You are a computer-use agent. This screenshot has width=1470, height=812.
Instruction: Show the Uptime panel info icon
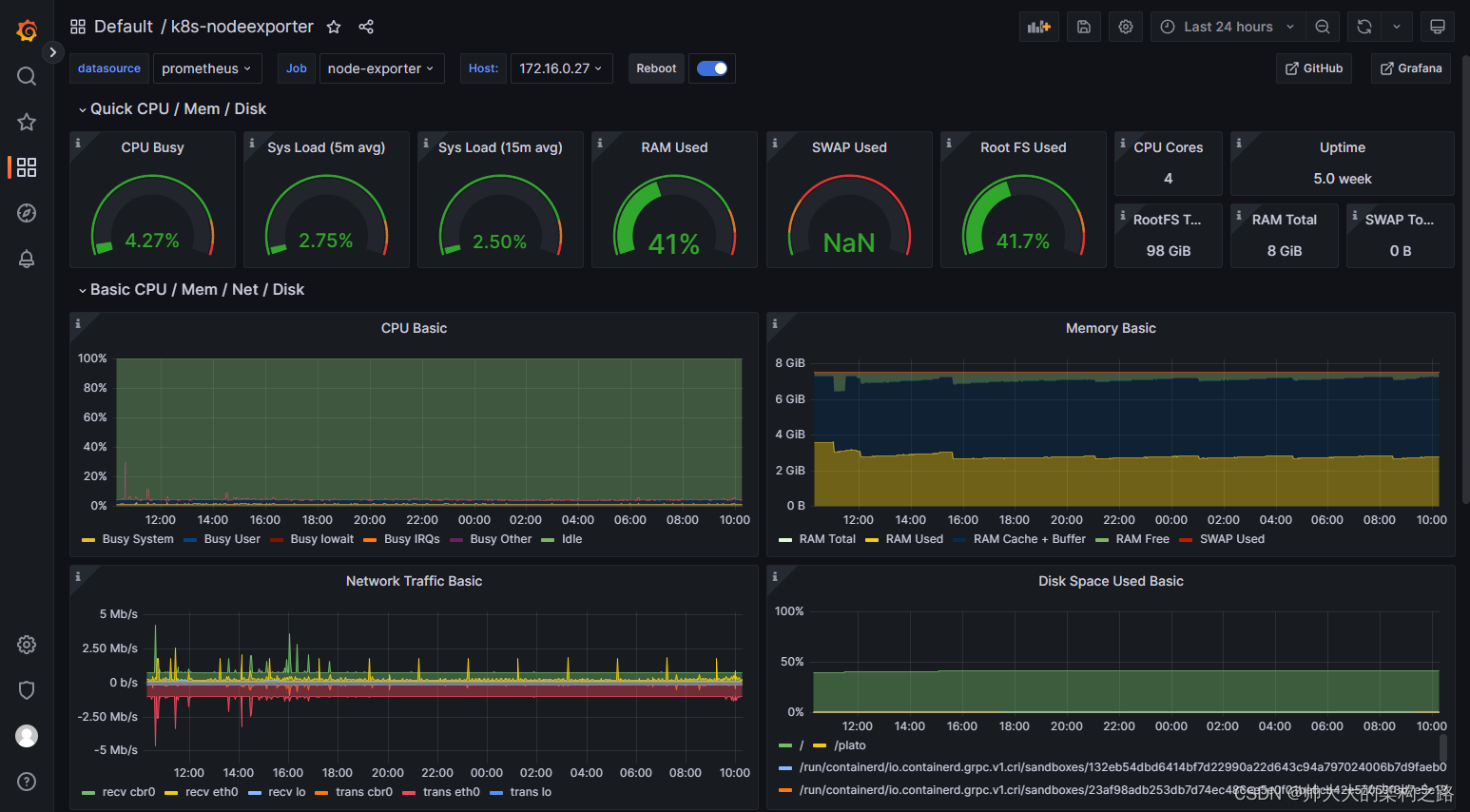[1238, 143]
